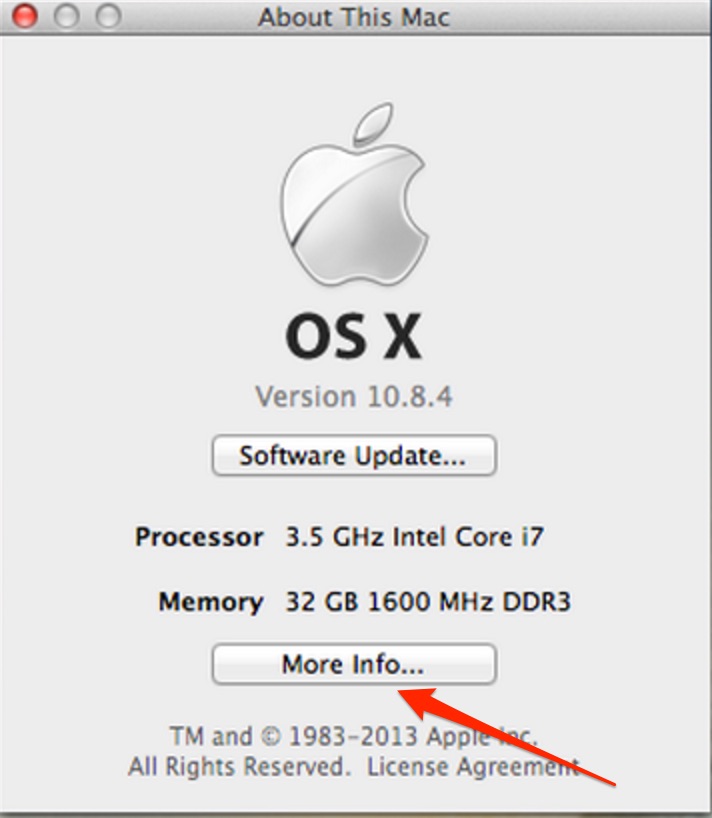This screenshot has width=712, height=818.
Task: Click the All Rights Reserved text
Action: tap(239, 767)
